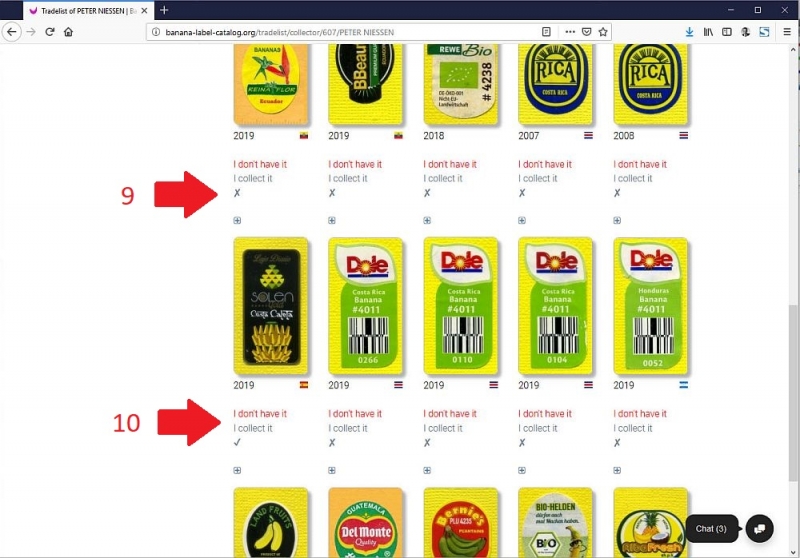The height and width of the screenshot is (558, 800).
Task: Open the Dole Honduras Banana label thumbnail
Action: click(651, 306)
